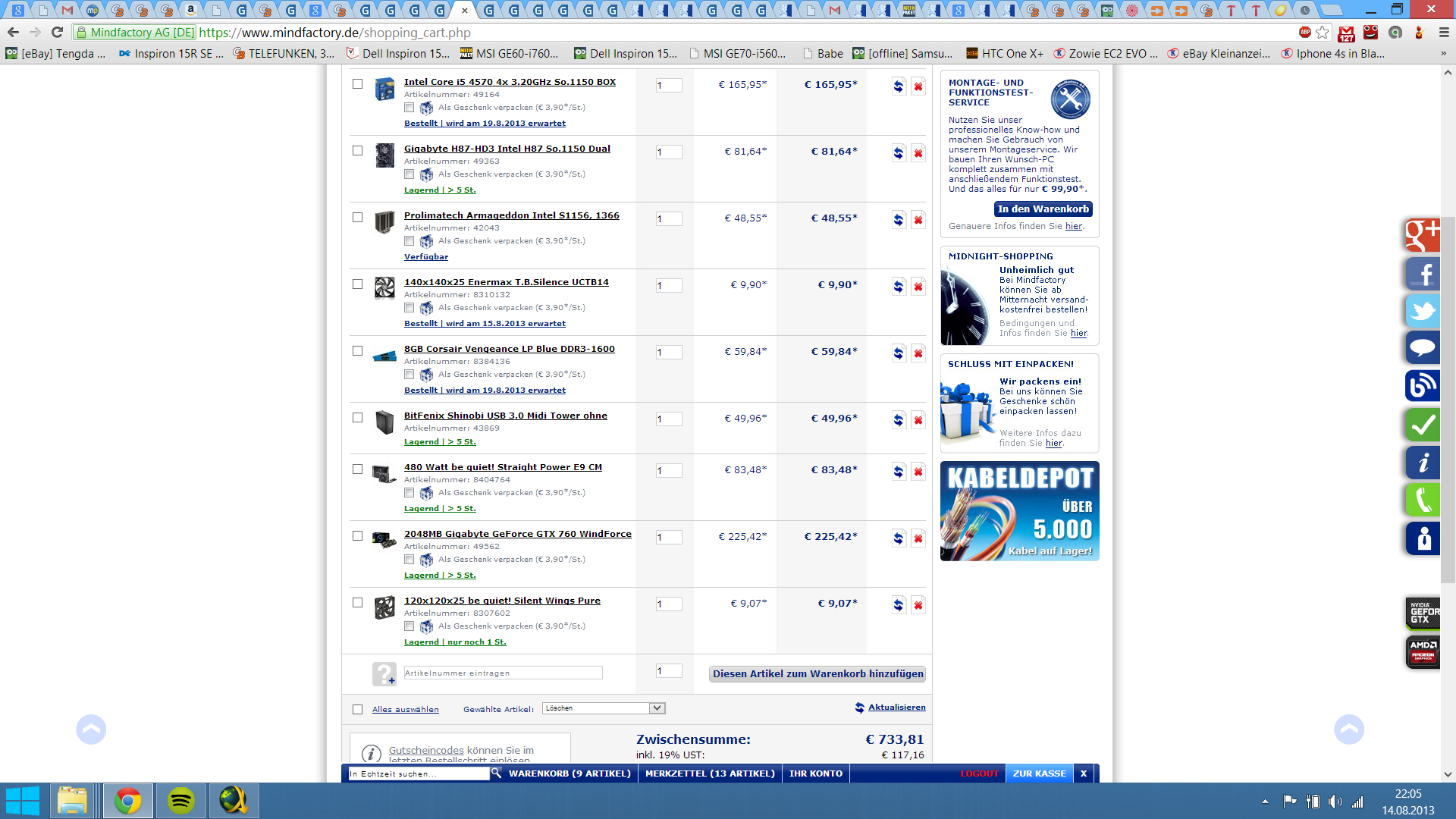The width and height of the screenshot is (1456, 819).
Task: Click the AMD Radeon badge
Action: point(1423,651)
